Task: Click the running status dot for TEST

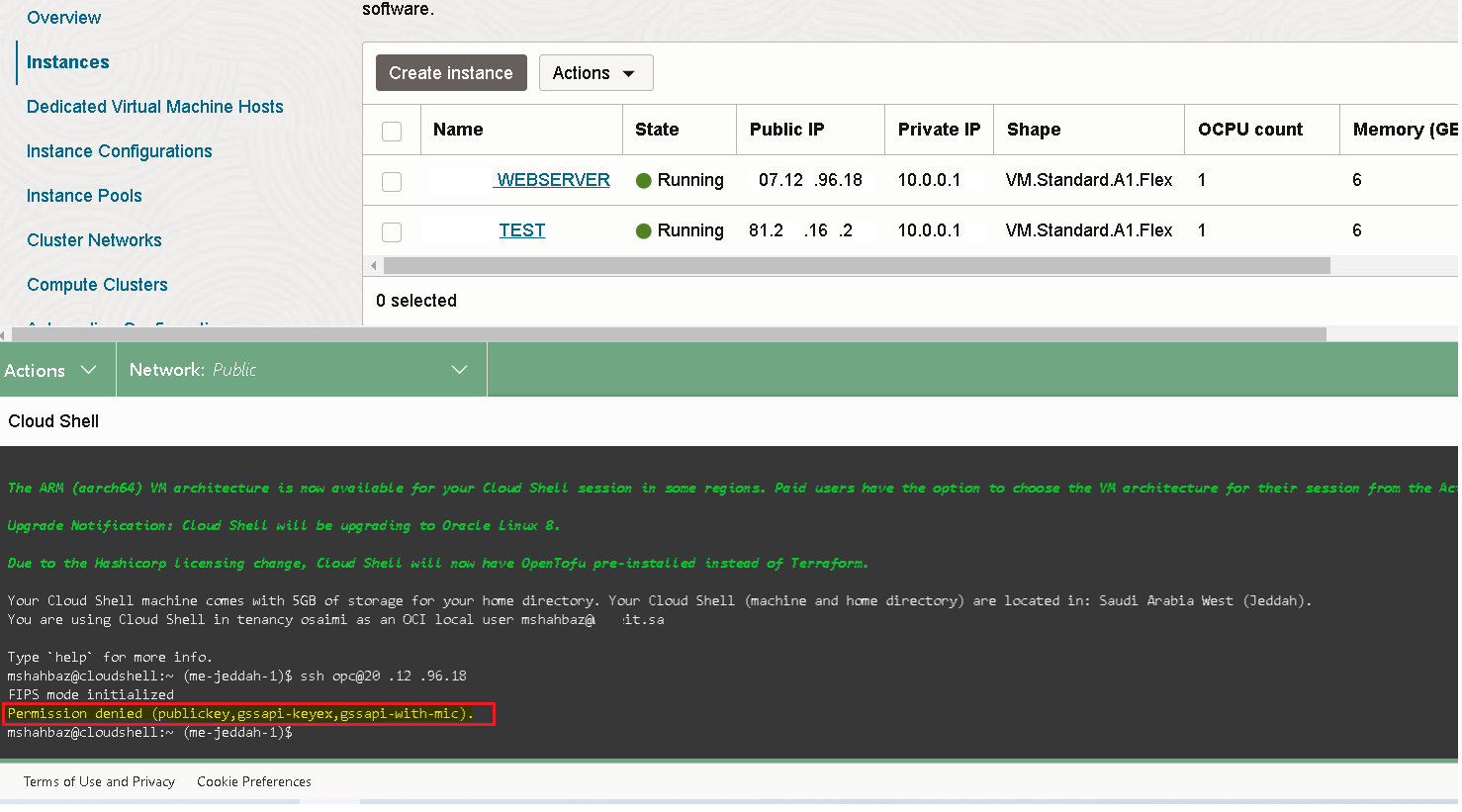Action: coord(643,231)
